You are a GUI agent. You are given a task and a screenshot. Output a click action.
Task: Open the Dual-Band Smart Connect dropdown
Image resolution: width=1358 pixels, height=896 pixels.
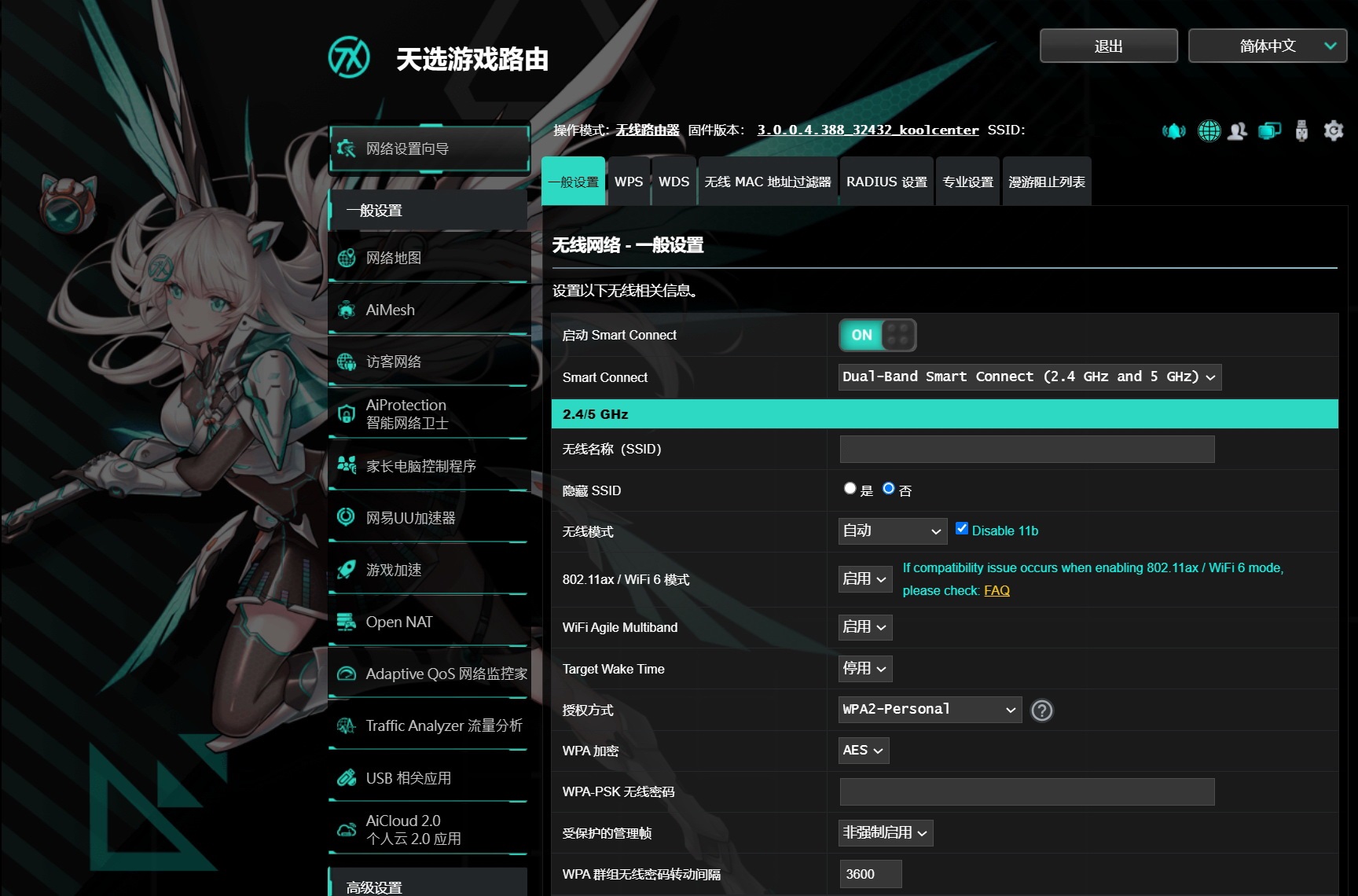pyautogui.click(x=1030, y=376)
